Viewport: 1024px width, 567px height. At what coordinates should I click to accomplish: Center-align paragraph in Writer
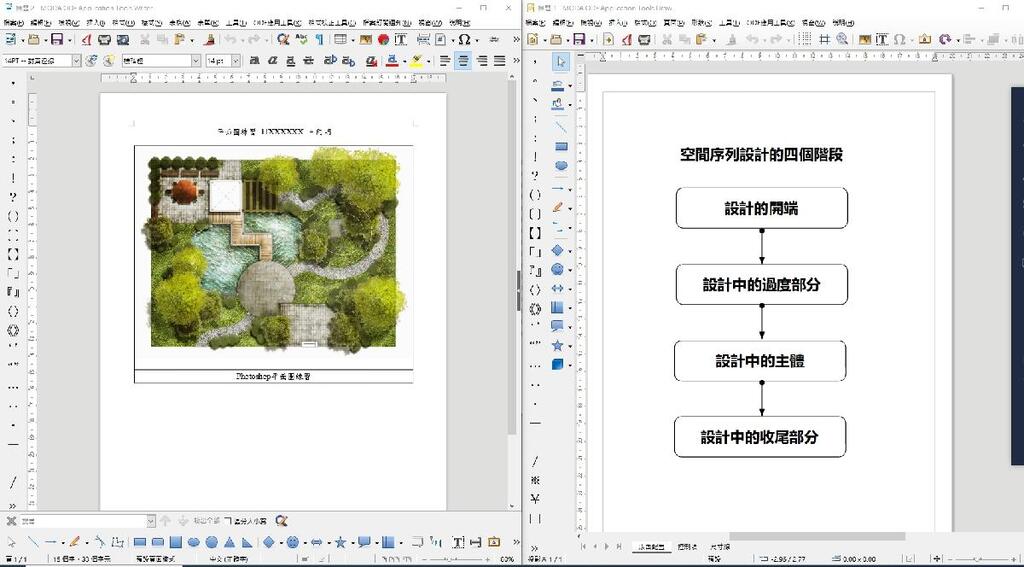(x=463, y=61)
